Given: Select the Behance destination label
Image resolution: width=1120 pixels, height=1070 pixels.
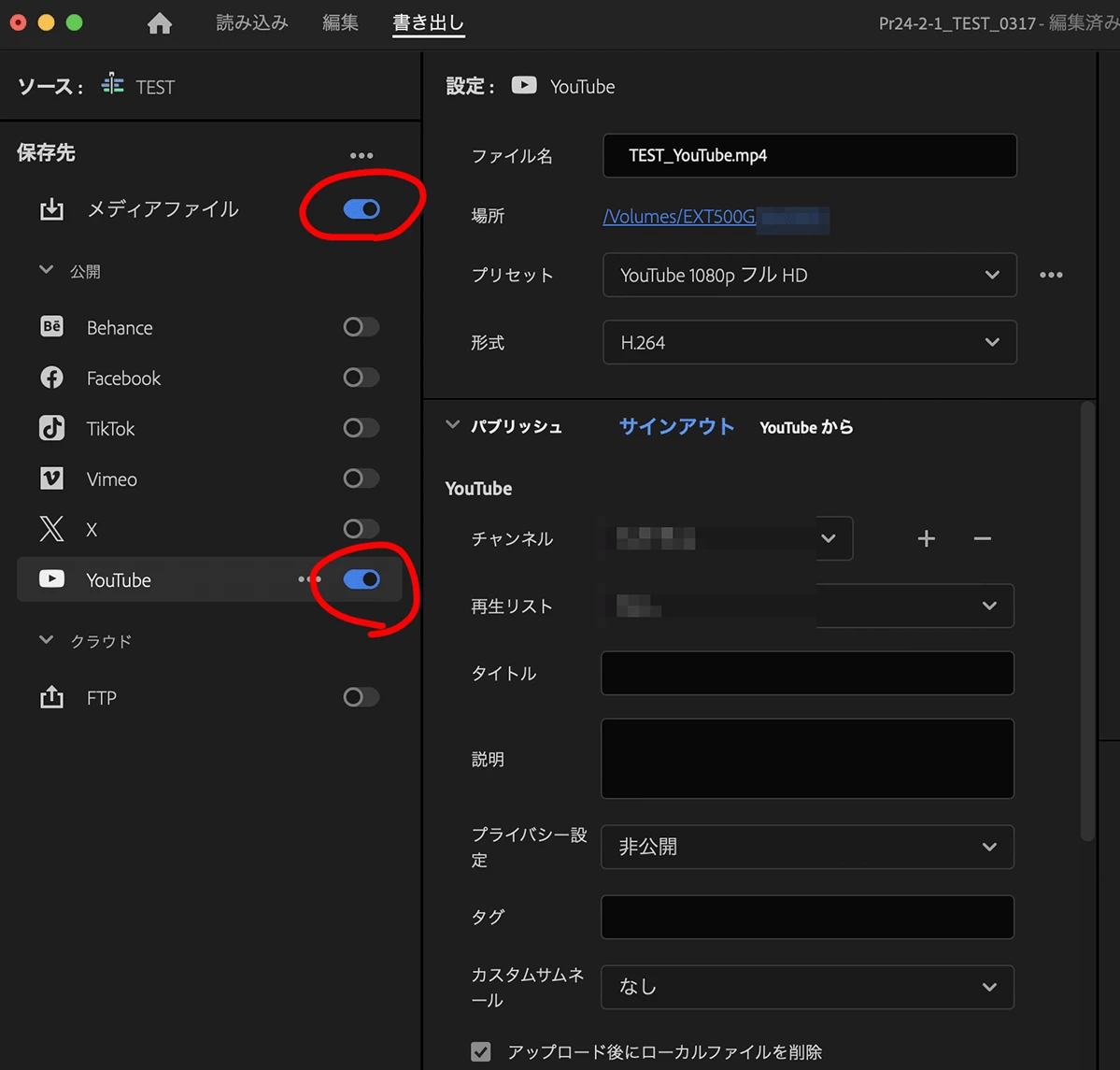Looking at the screenshot, I should click(120, 327).
